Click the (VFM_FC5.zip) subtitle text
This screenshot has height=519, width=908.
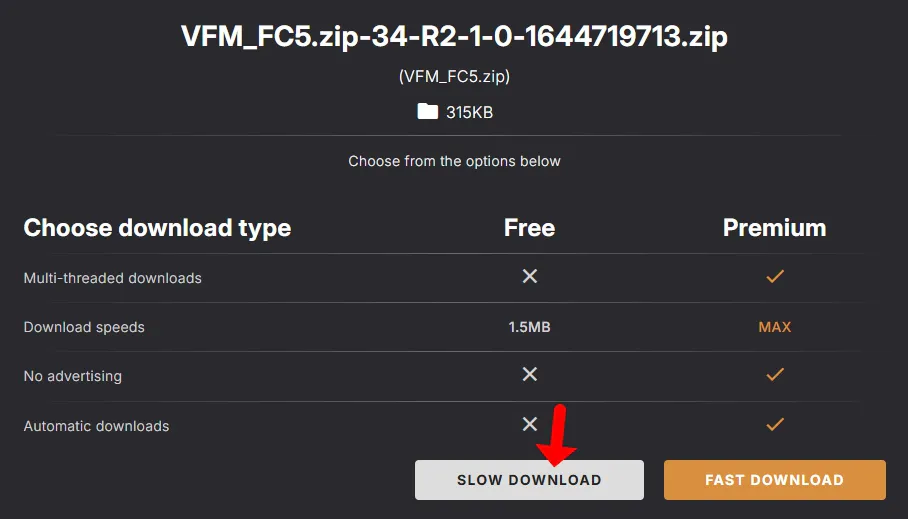point(454,77)
